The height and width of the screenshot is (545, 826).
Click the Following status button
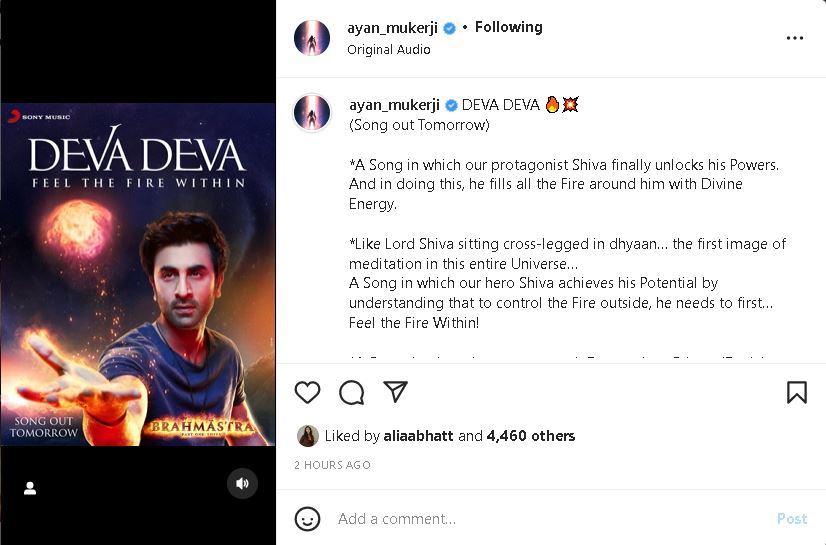508,27
